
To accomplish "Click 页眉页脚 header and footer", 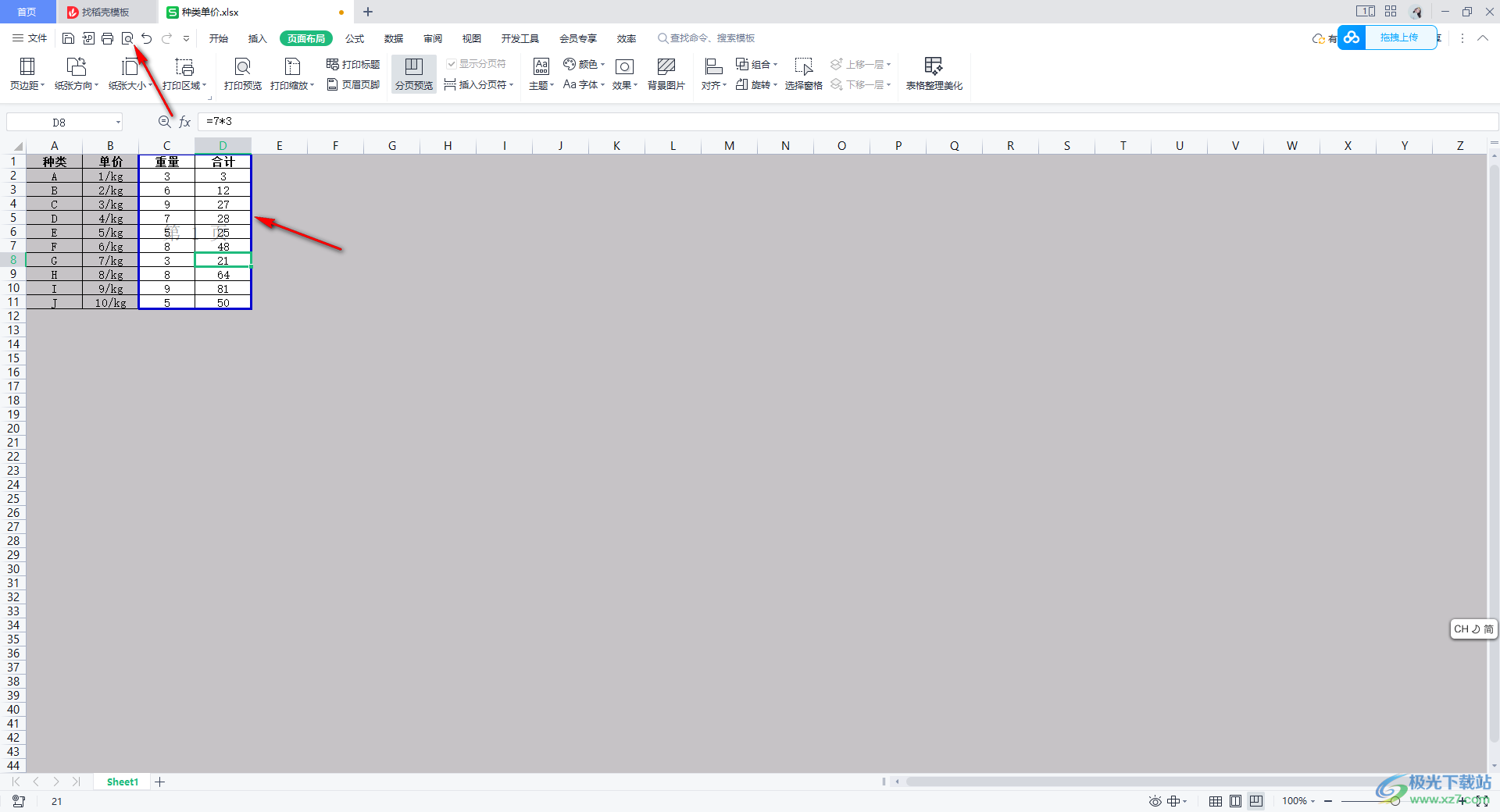I will pyautogui.click(x=353, y=84).
